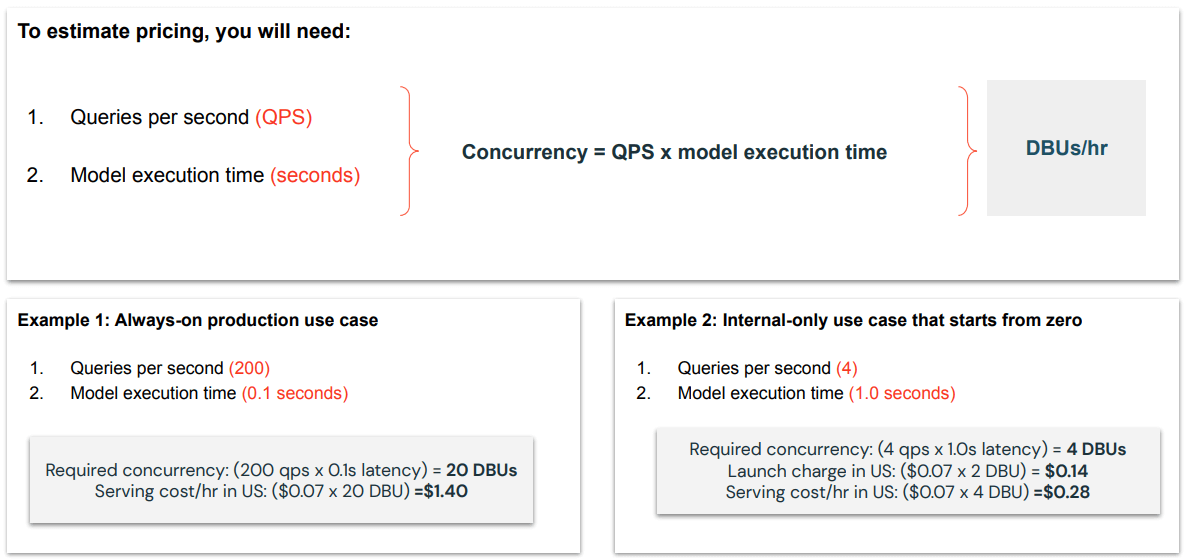Click the gray DBUs/hr box

click(x=1066, y=148)
